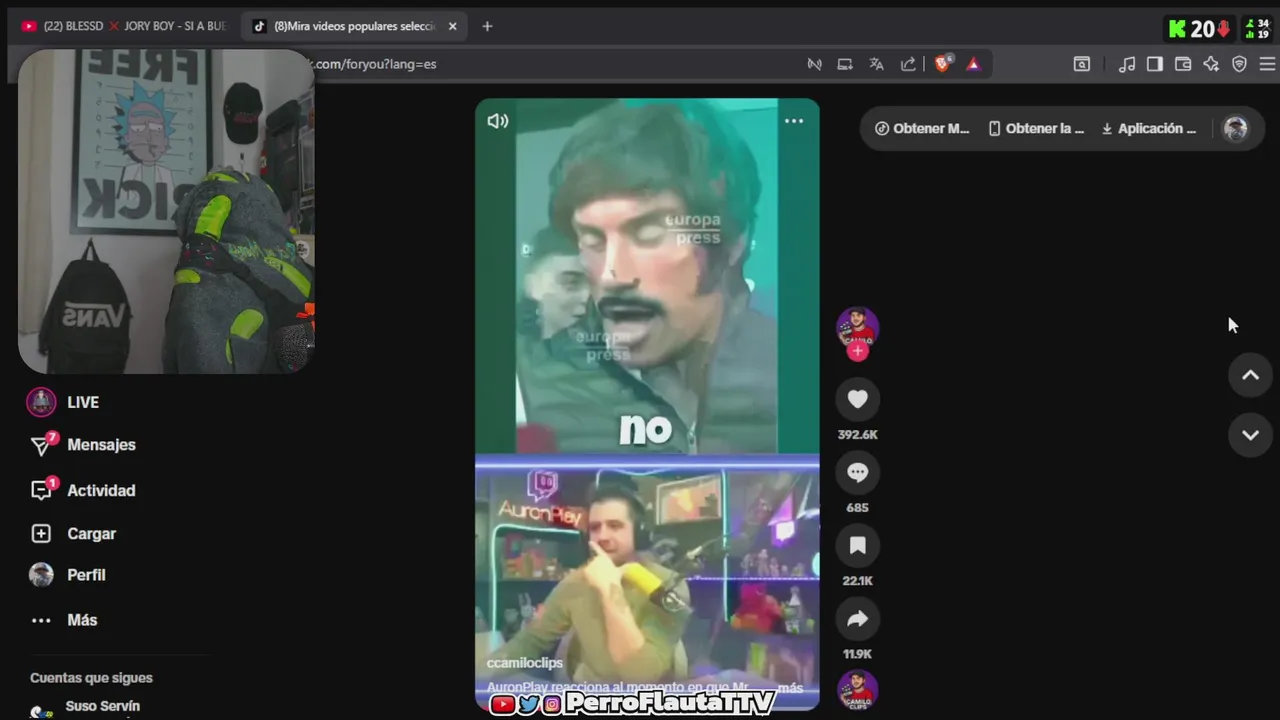Image resolution: width=1280 pixels, height=720 pixels.
Task: Toggle the browser sidebar panel icon
Action: click(1155, 64)
